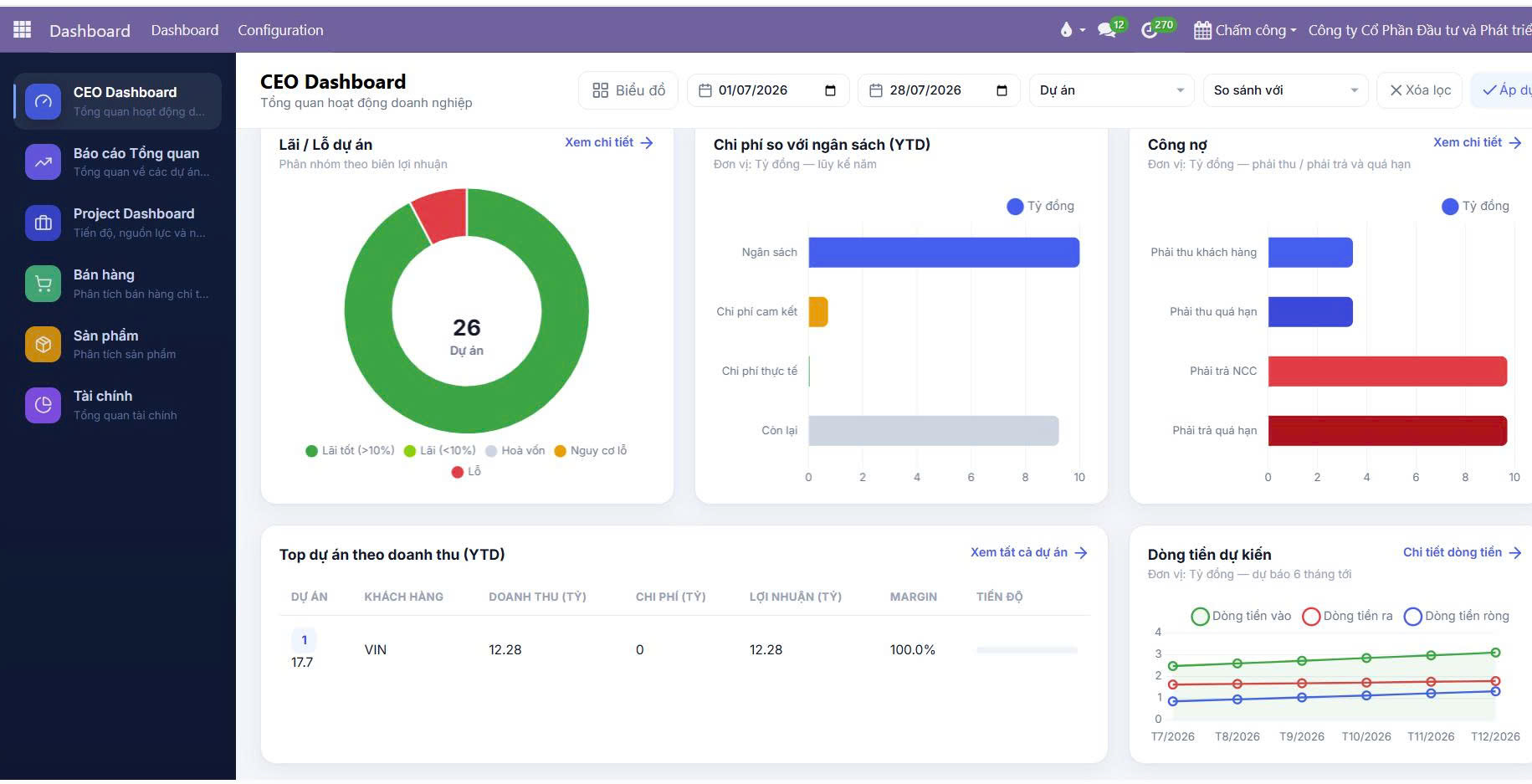Click the water drop icon in top bar
This screenshot has width=1532, height=784.
coord(1066,30)
